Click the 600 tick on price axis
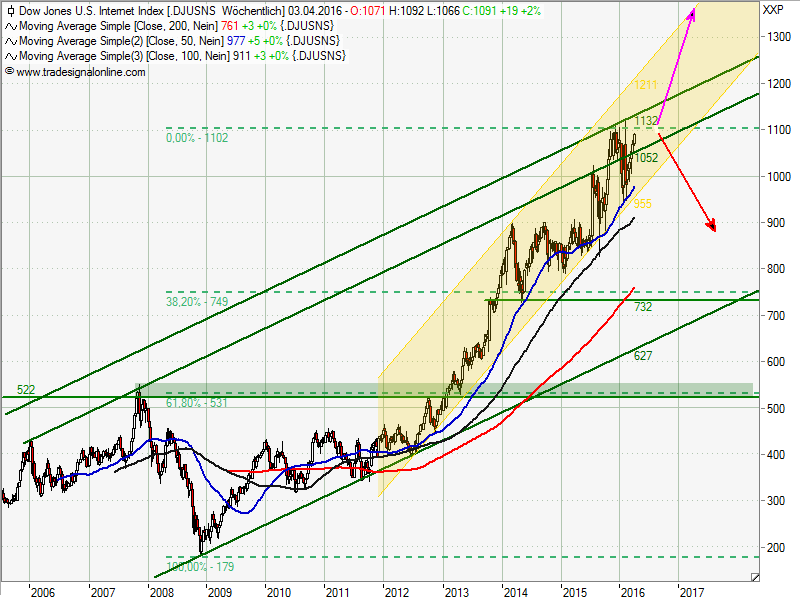 tap(776, 362)
